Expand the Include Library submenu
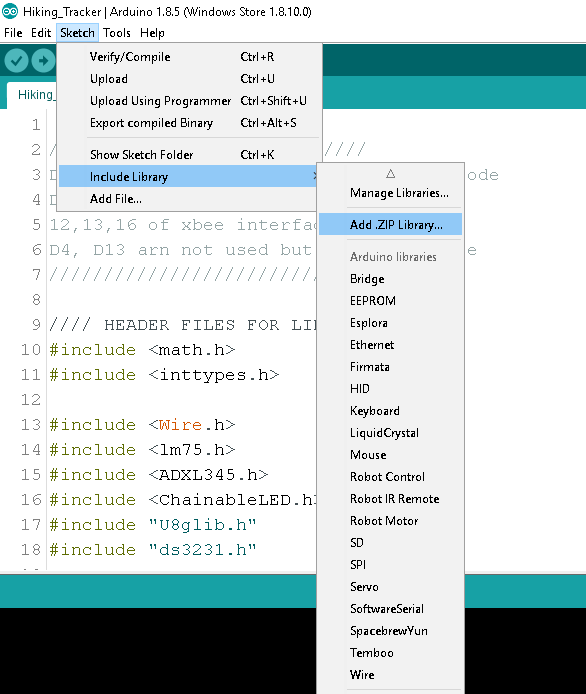 coord(189,177)
